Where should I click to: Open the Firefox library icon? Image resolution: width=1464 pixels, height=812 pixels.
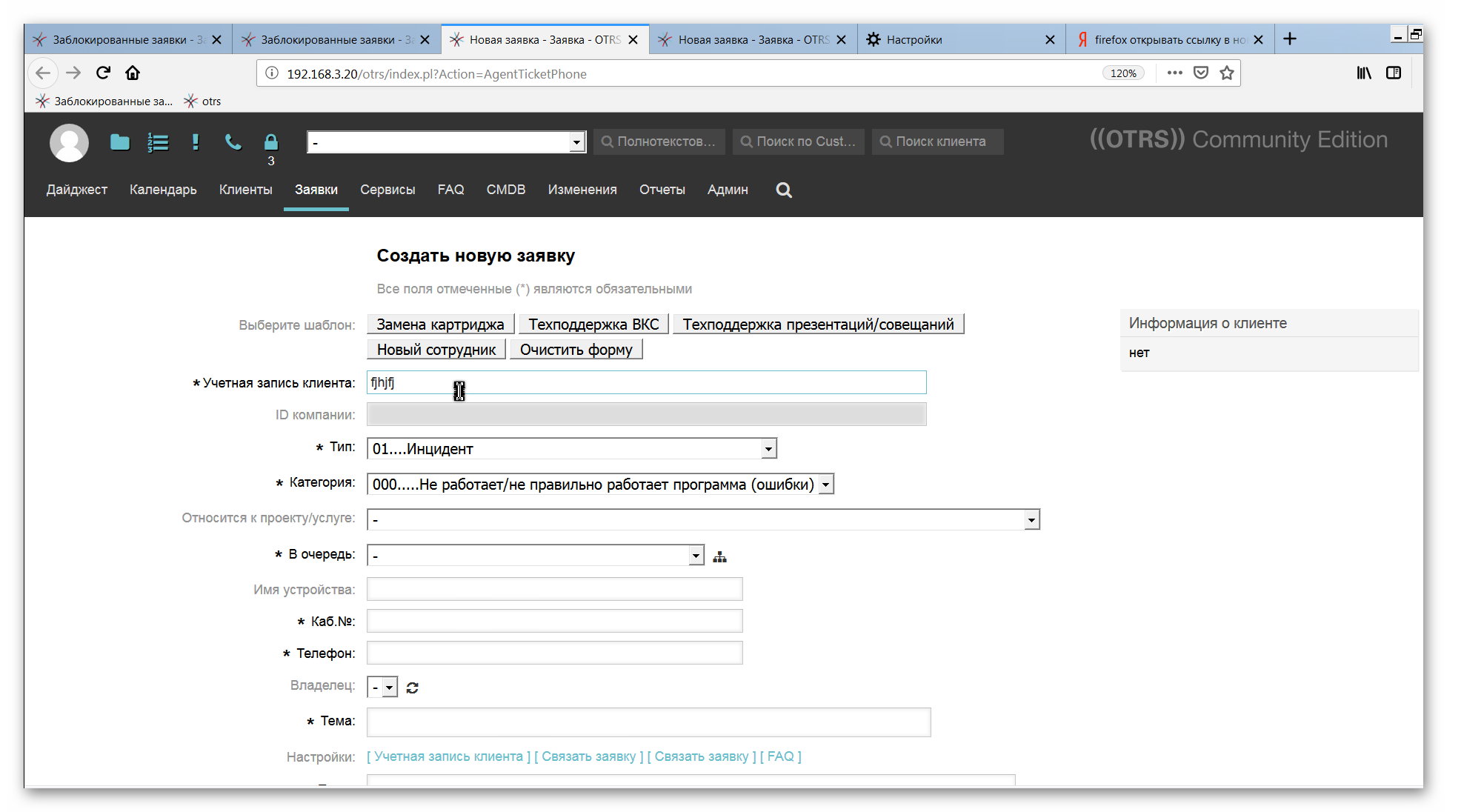(1364, 73)
